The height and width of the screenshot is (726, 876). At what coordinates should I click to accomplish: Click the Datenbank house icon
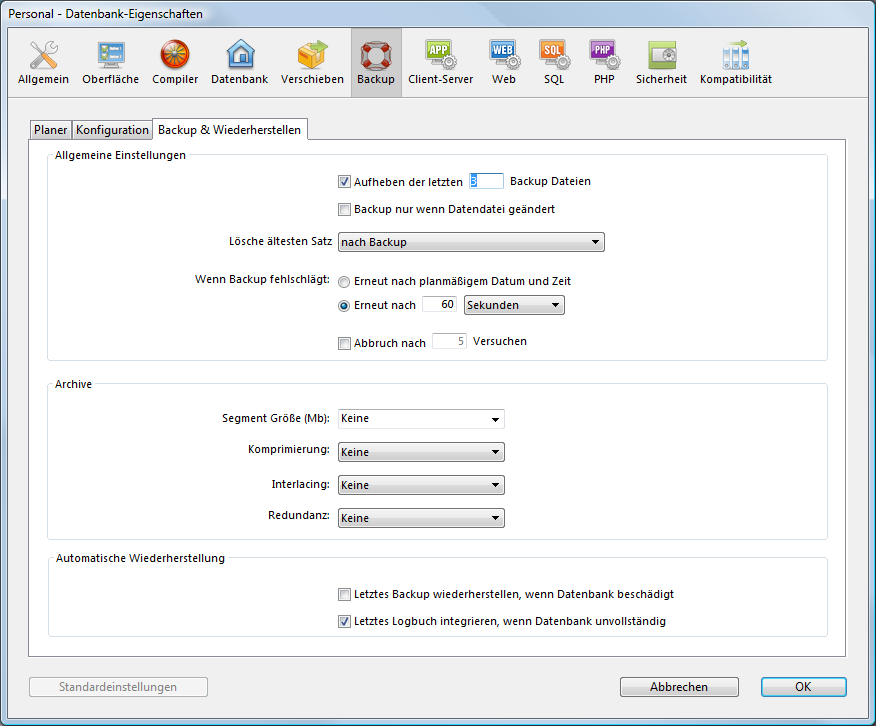coord(239,62)
